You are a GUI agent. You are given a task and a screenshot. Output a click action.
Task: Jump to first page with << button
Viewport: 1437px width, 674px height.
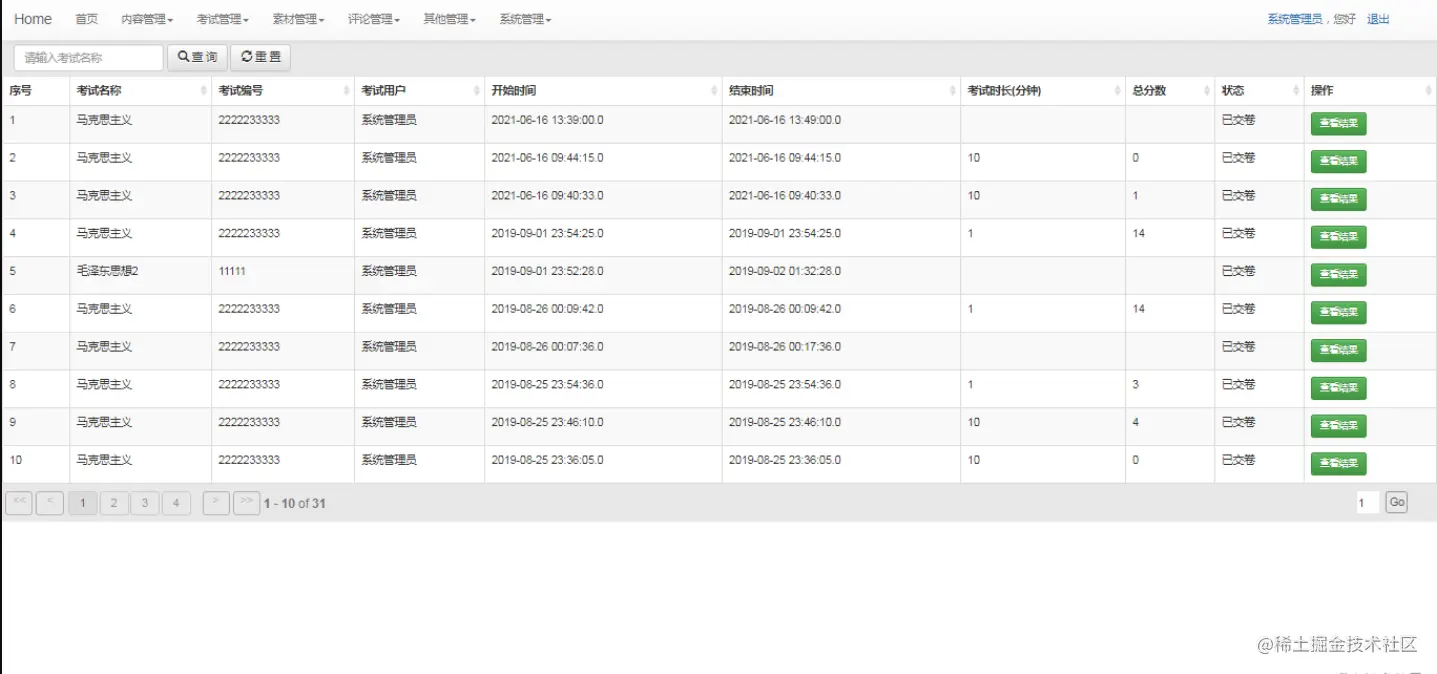coord(19,503)
